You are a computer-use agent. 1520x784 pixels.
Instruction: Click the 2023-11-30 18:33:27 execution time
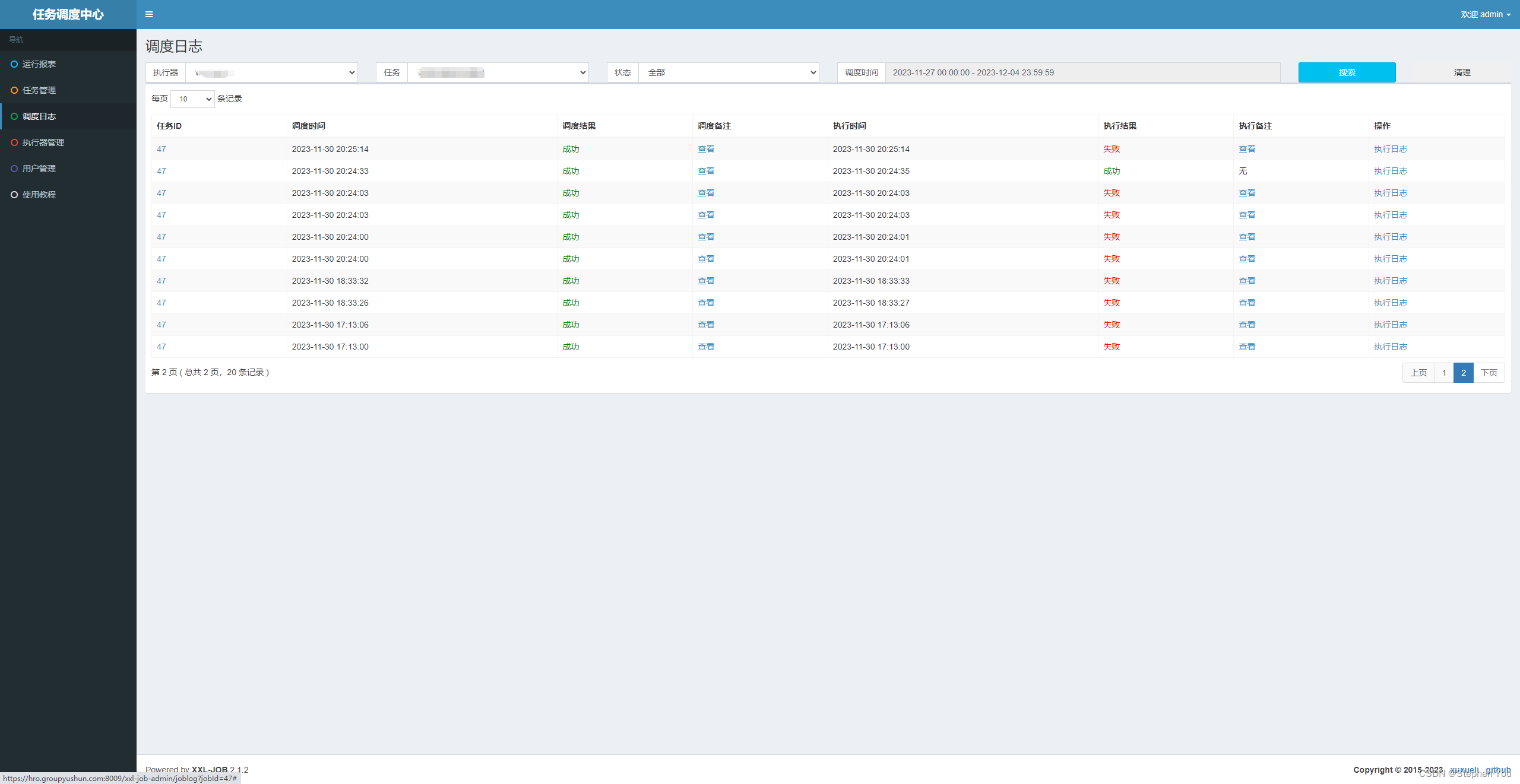(871, 303)
